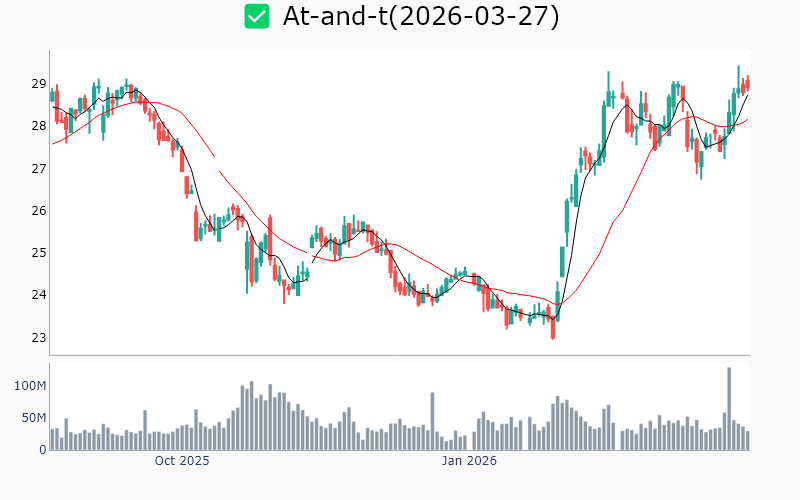Select the Jan 2026 x-axis label

point(470,461)
